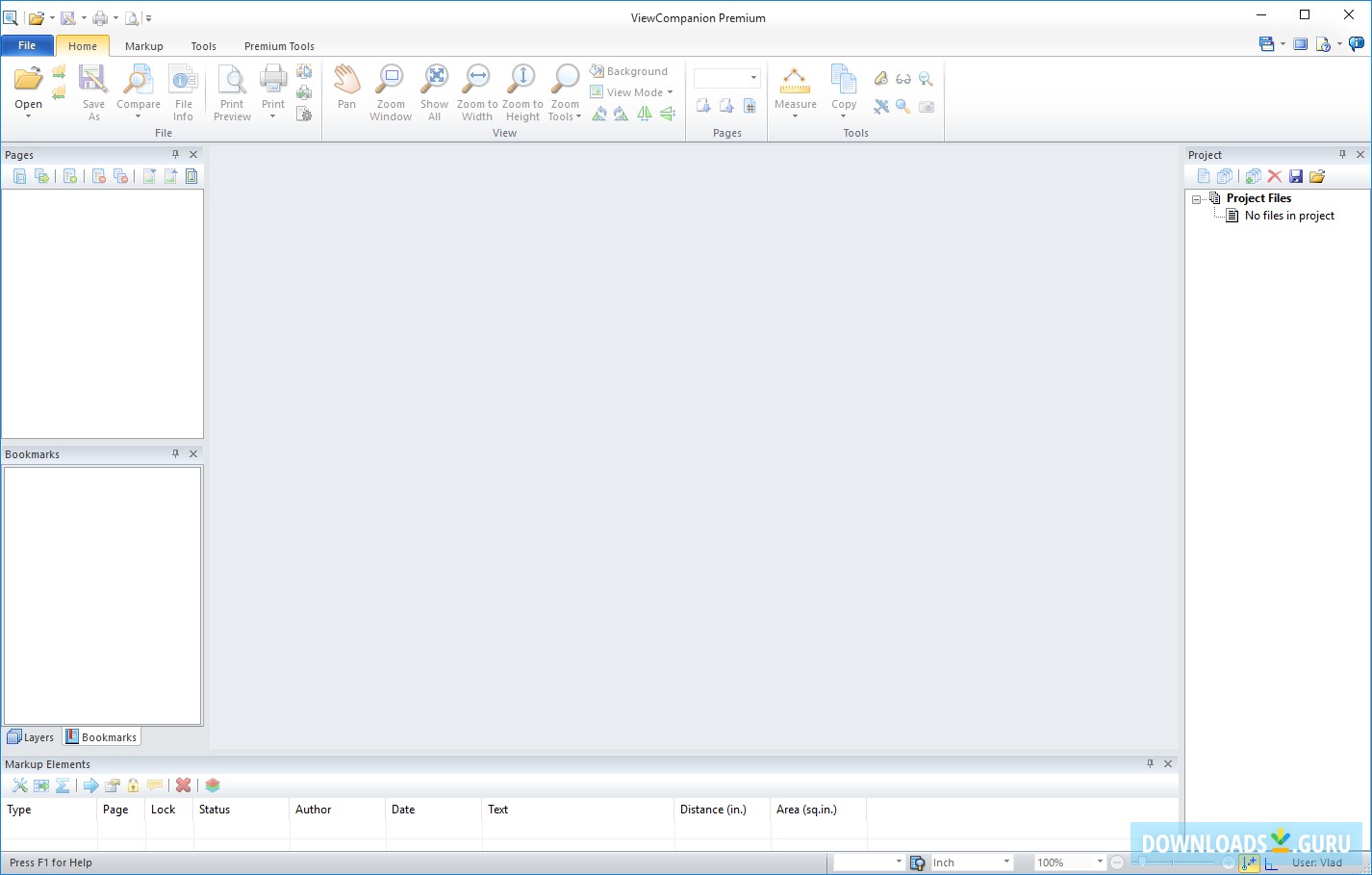The image size is (1372, 875).
Task: Open the File Info dialog
Action: (x=183, y=88)
